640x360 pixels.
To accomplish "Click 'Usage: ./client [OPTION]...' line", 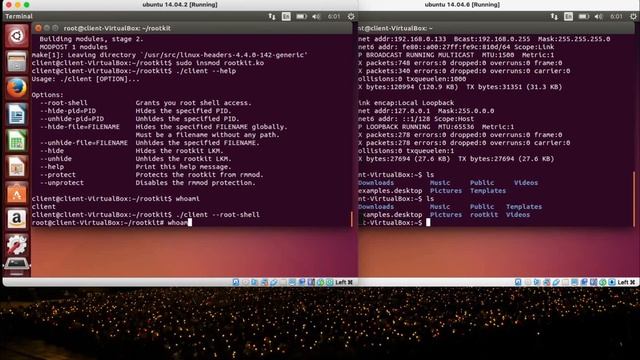I will tap(85, 79).
